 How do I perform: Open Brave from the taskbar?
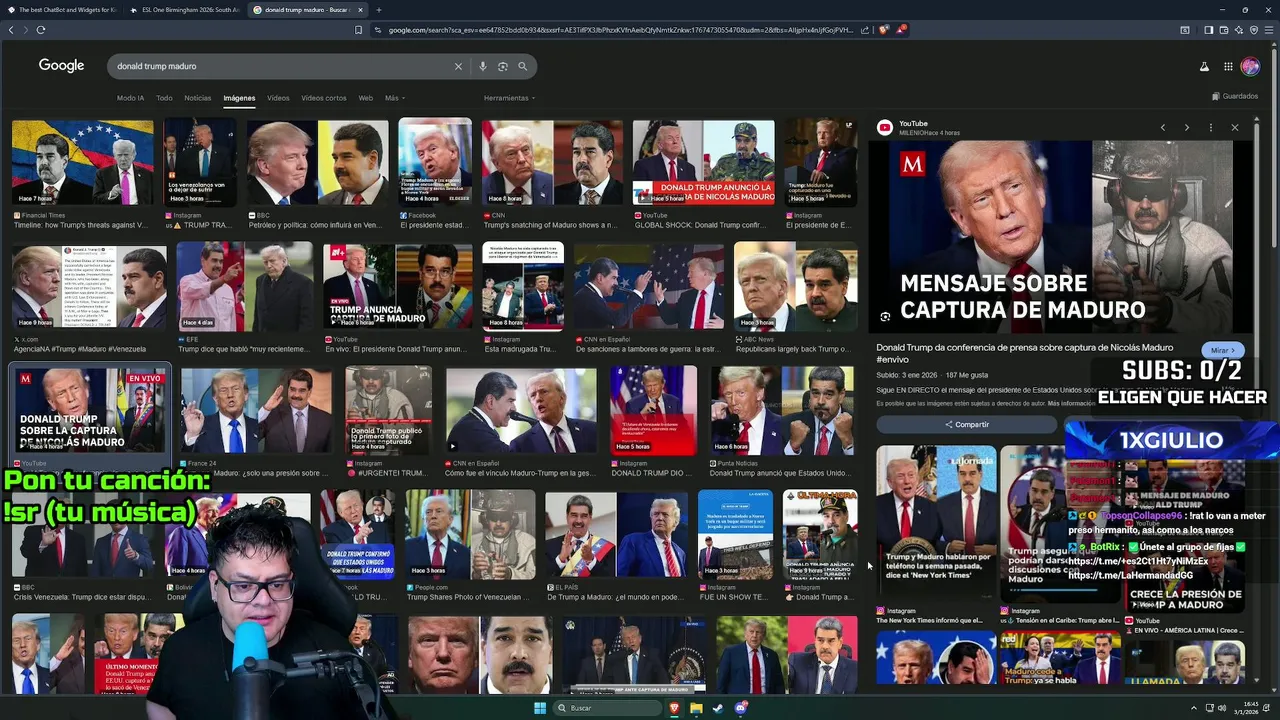674,708
